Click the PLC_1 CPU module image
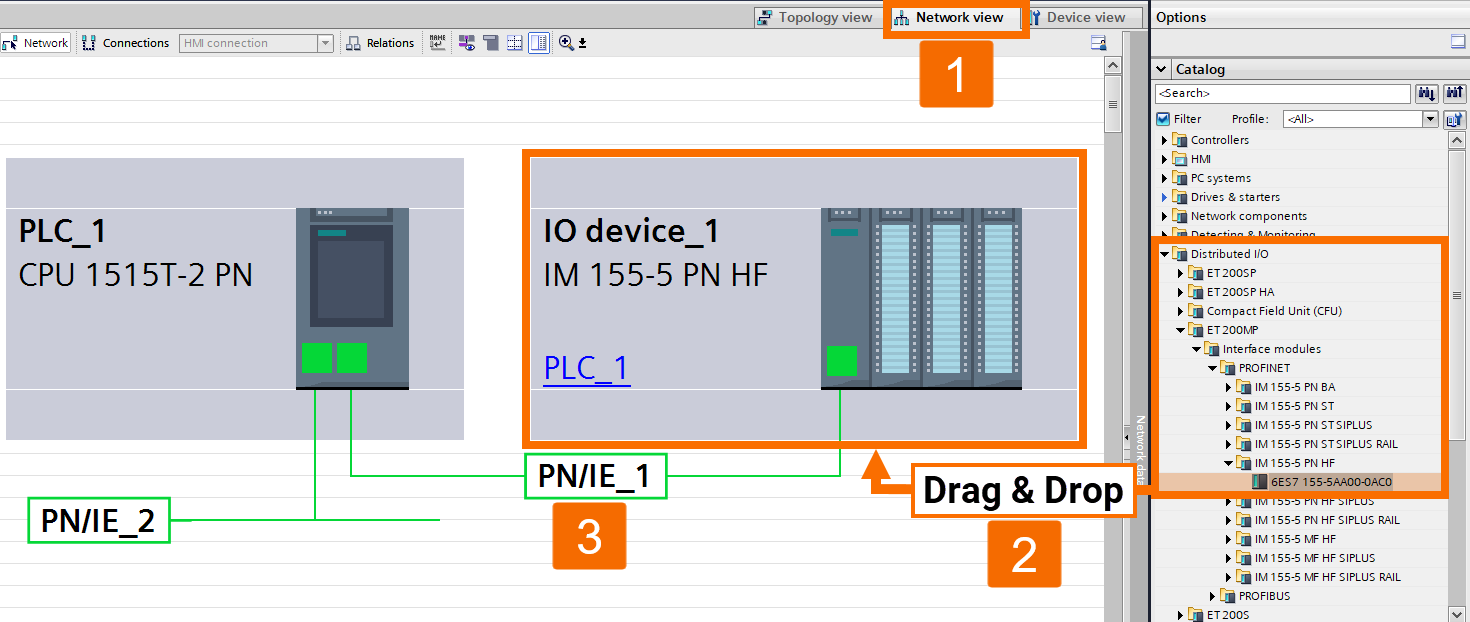This screenshot has height=622, width=1470. [x=352, y=298]
